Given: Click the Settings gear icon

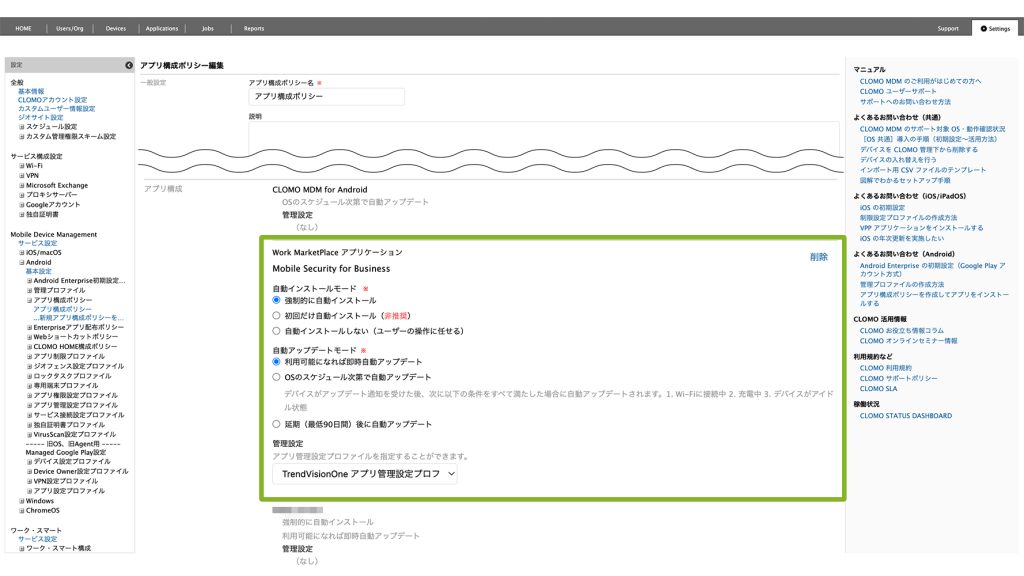Looking at the screenshot, I should (984, 28).
